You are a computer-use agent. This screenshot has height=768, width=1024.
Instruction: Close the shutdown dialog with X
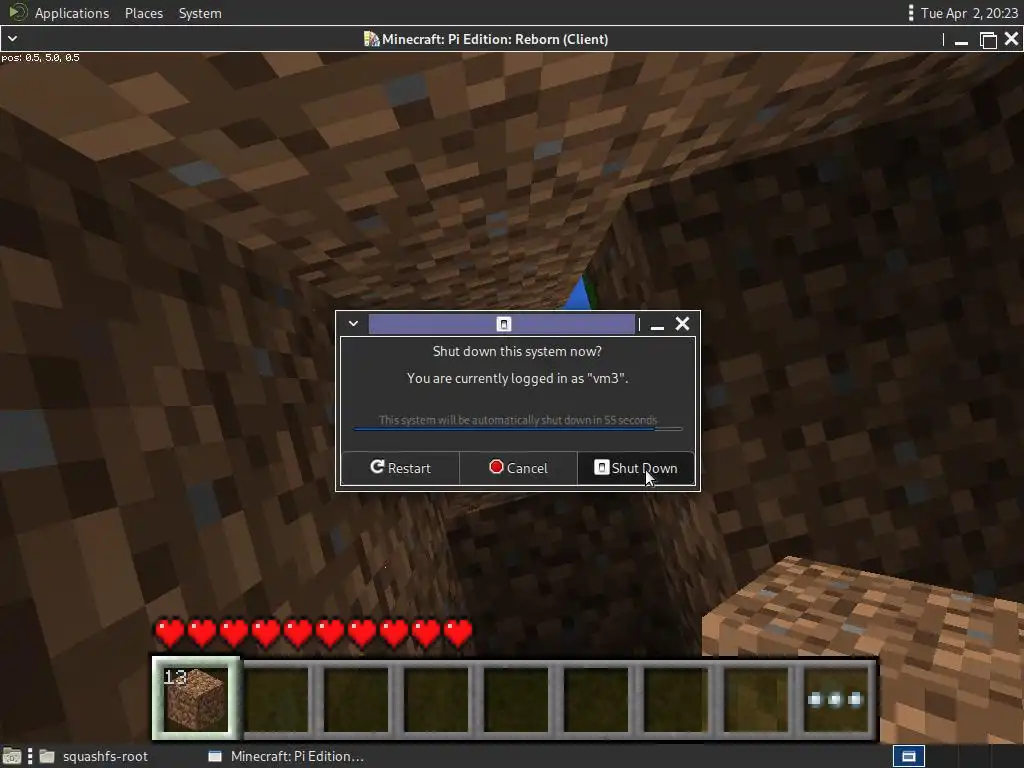tap(682, 324)
